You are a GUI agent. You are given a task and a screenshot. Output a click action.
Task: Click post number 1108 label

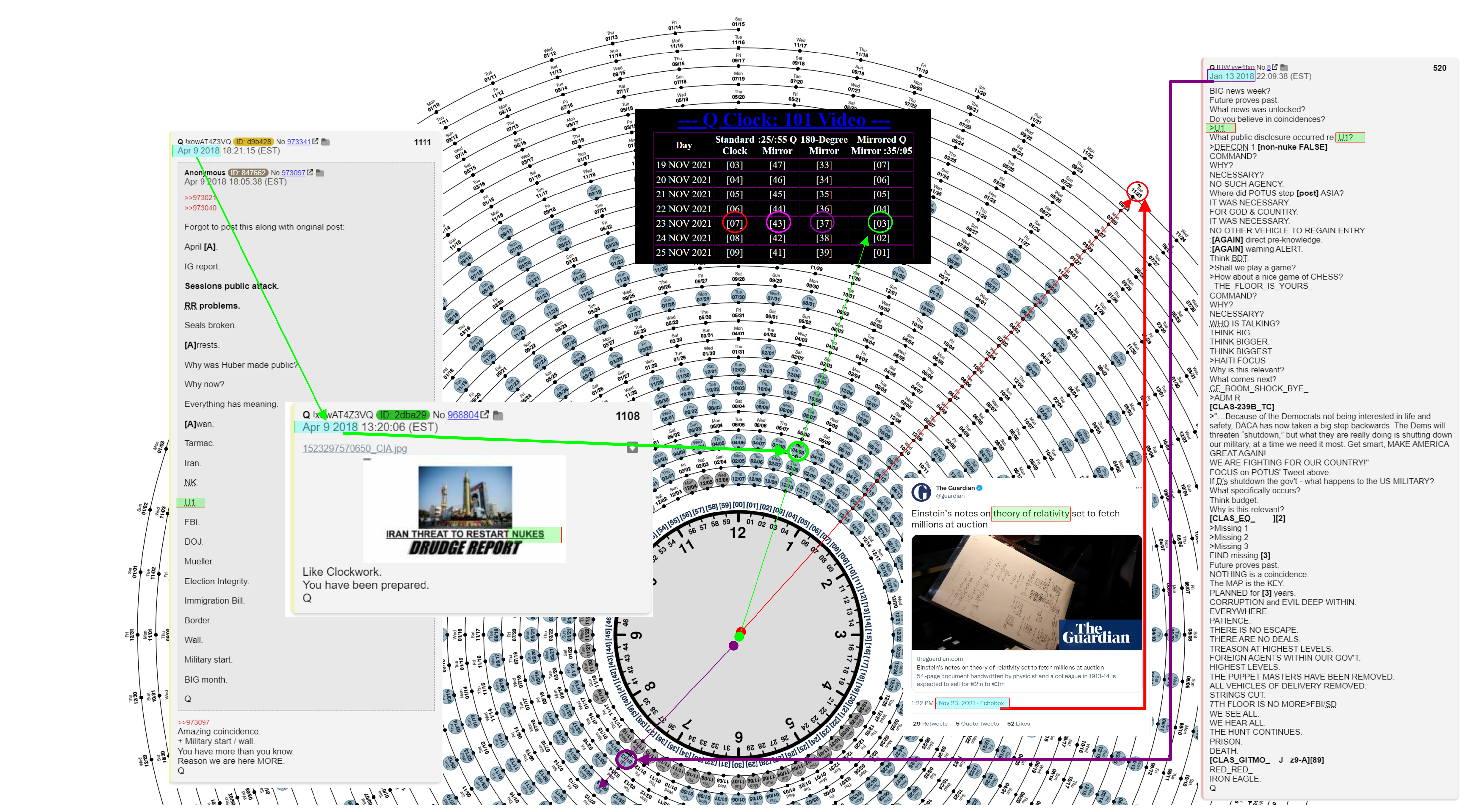(627, 416)
